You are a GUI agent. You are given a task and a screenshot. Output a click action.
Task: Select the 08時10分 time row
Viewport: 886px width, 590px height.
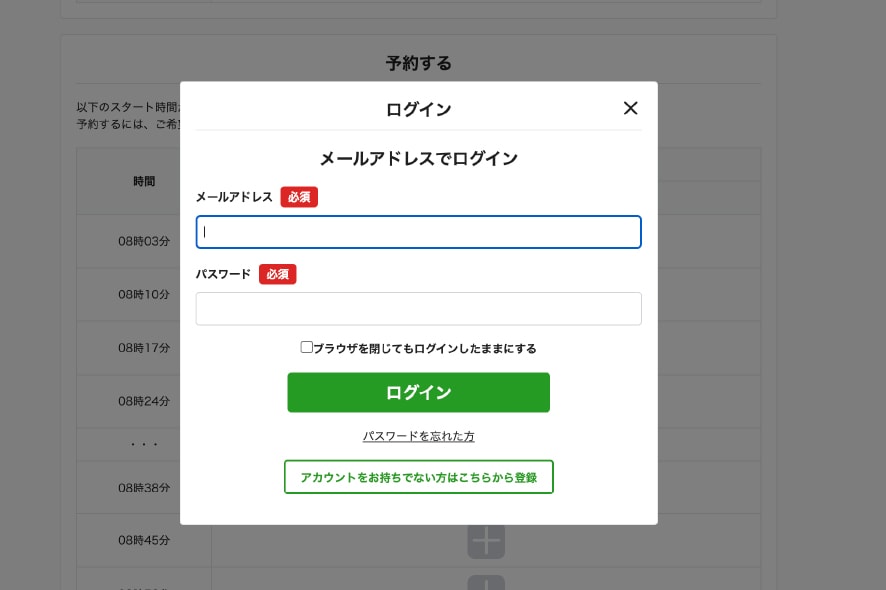tap(144, 295)
